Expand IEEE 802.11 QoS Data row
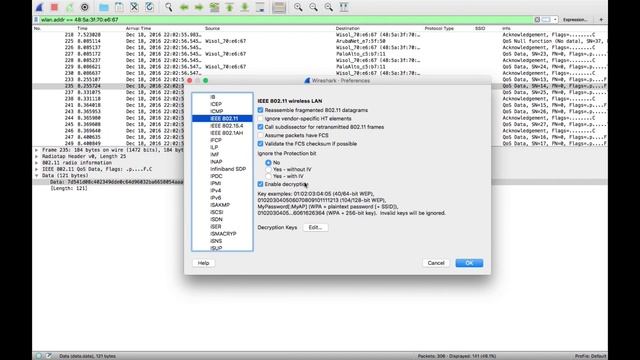Viewport: 640px width, 360px height. [x=37, y=169]
